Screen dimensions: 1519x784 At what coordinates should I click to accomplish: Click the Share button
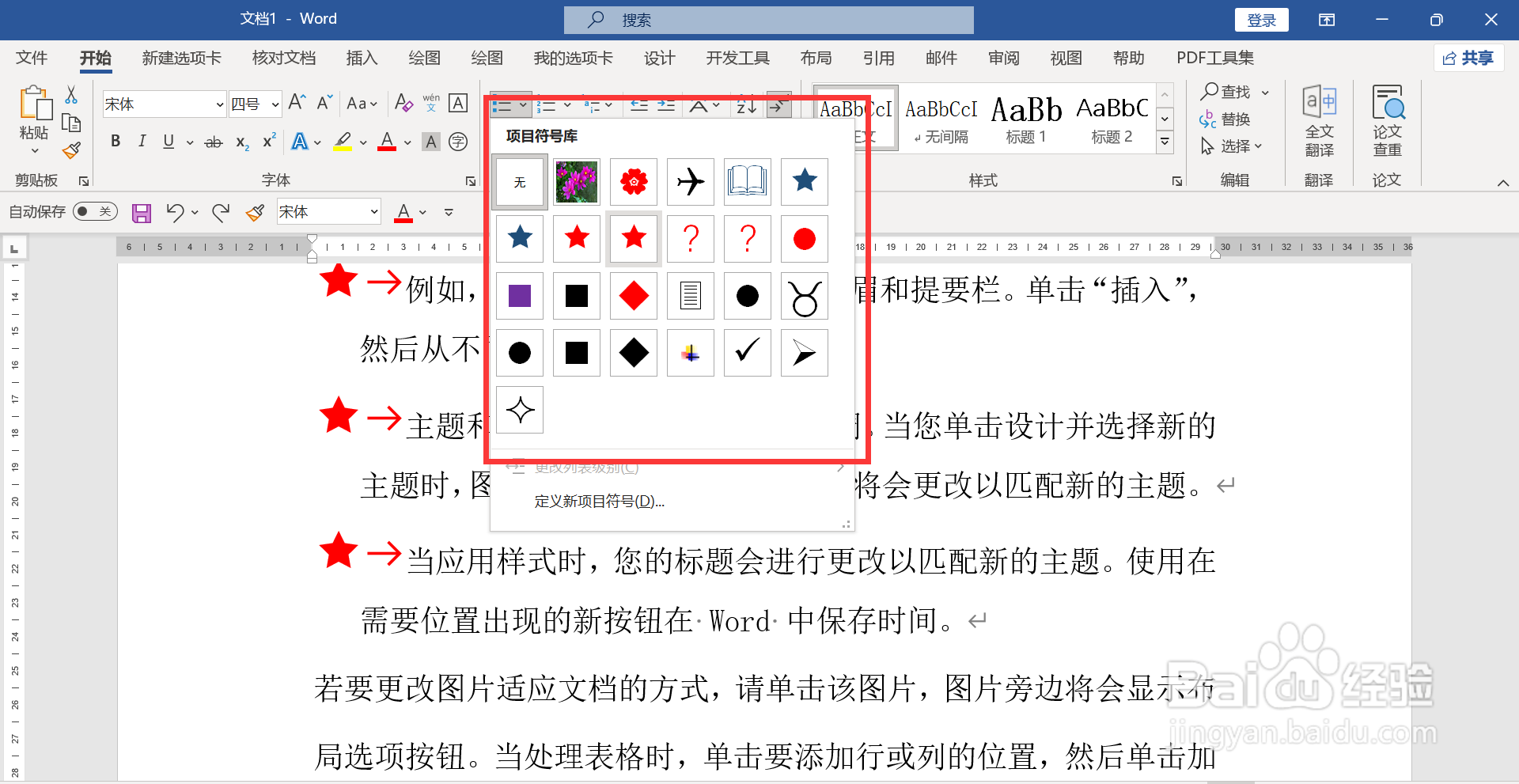[1468, 58]
